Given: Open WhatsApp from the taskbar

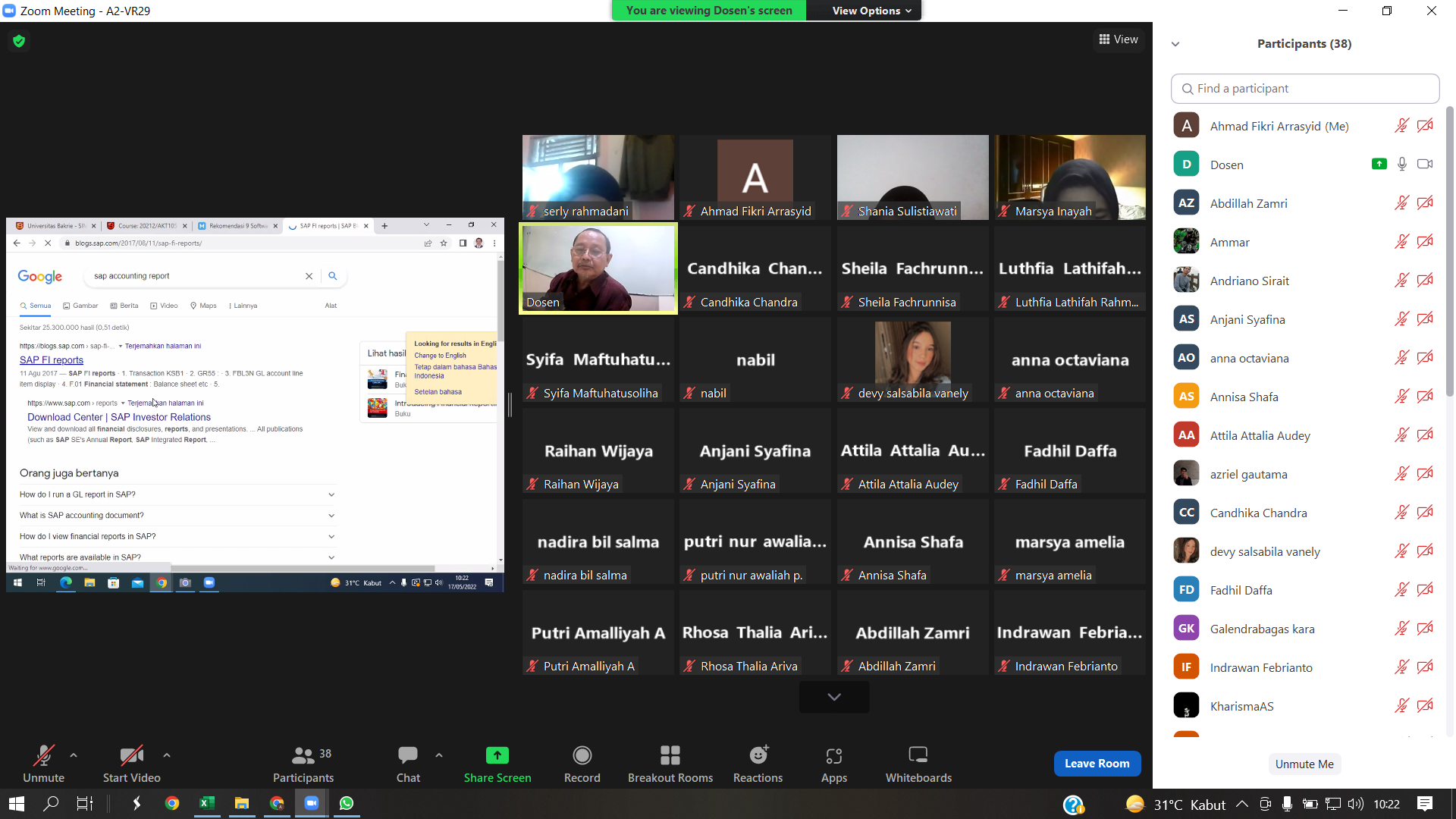Looking at the screenshot, I should (347, 804).
